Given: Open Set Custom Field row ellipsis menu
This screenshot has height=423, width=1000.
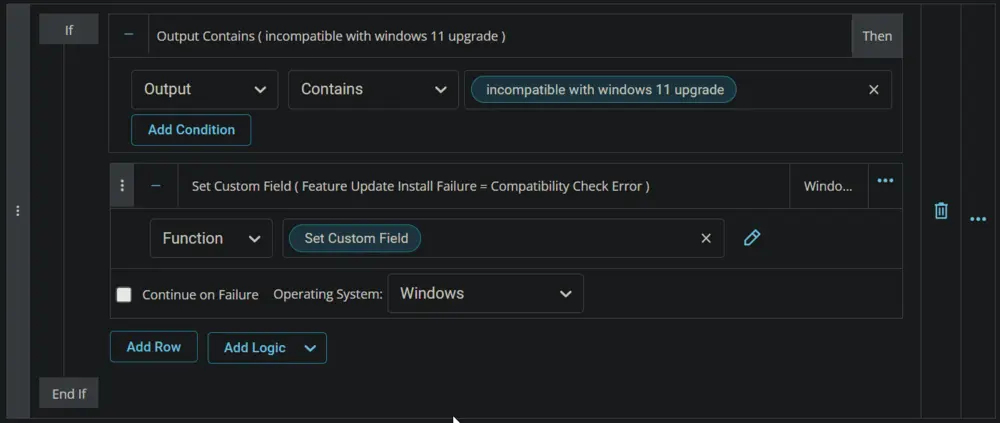Looking at the screenshot, I should pos(885,181).
